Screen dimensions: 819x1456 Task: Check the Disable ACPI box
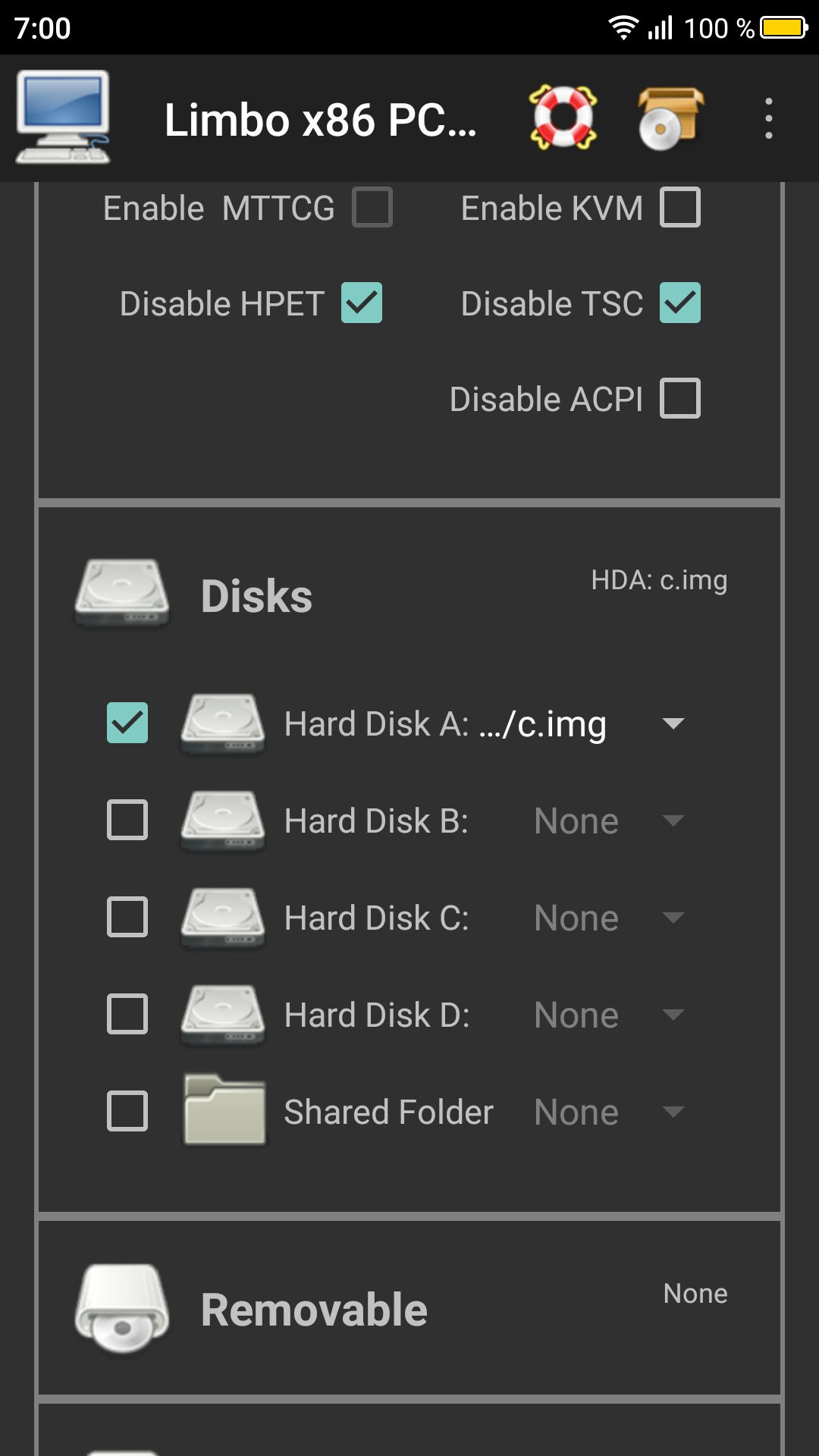pos(679,399)
